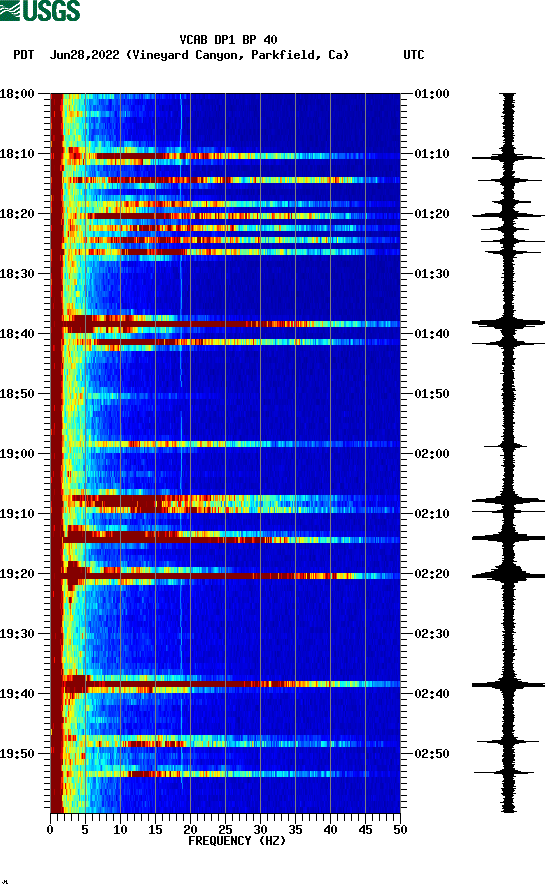
Task: Click the 'PDT' timezone label
Action: [x=24, y=55]
